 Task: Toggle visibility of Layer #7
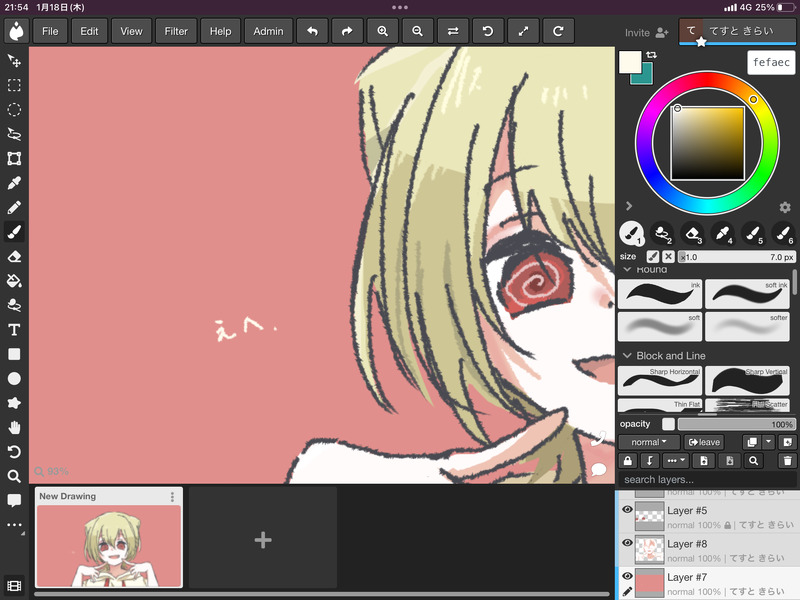click(x=628, y=576)
